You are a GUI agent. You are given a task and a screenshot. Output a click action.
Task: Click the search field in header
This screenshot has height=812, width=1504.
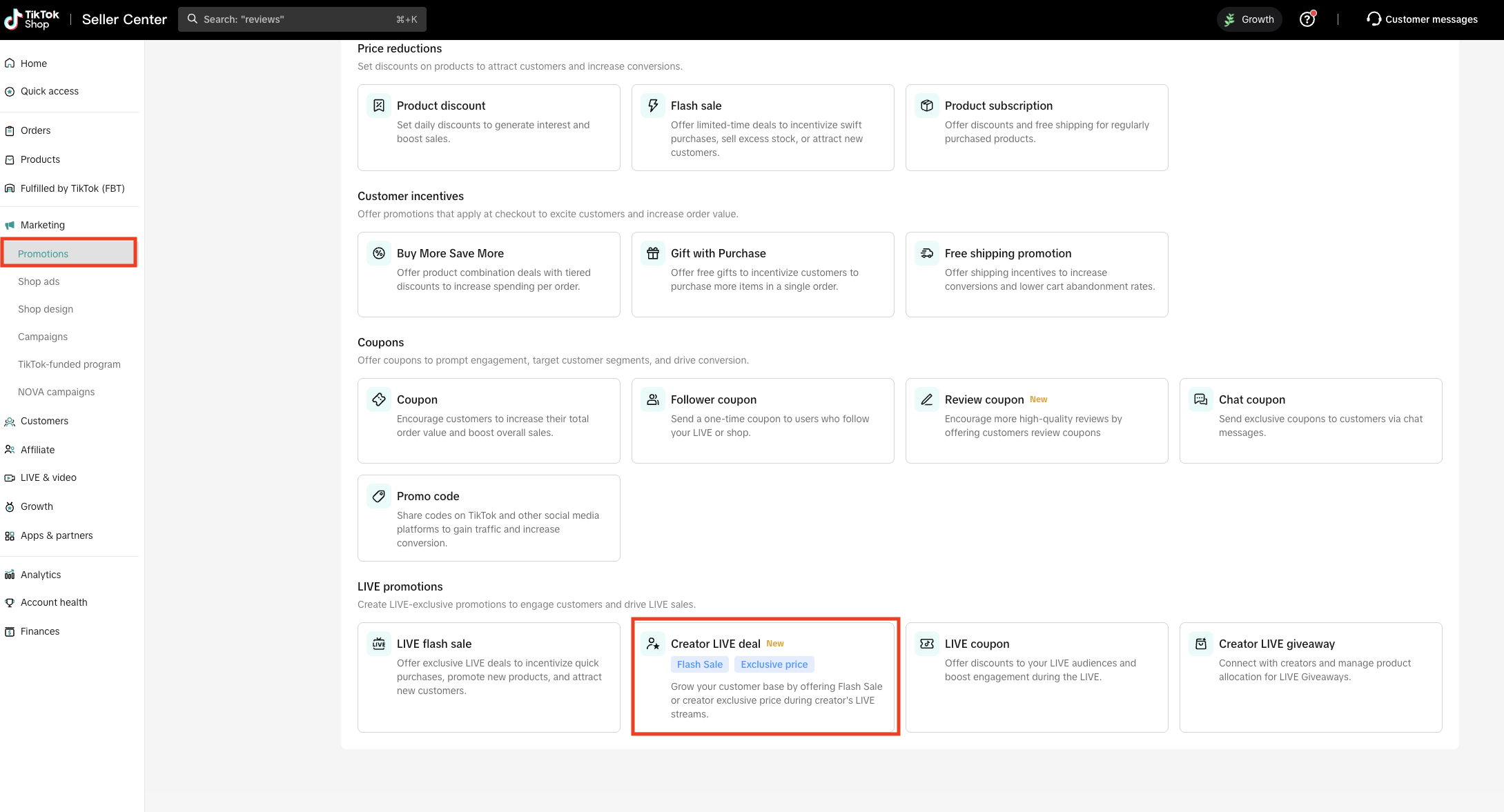point(302,19)
